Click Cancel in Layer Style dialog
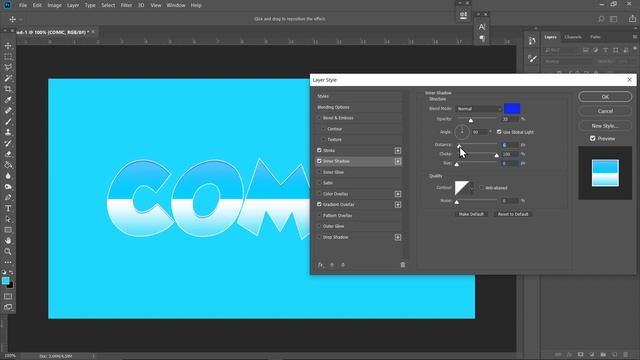This screenshot has width=640, height=360. coord(605,111)
